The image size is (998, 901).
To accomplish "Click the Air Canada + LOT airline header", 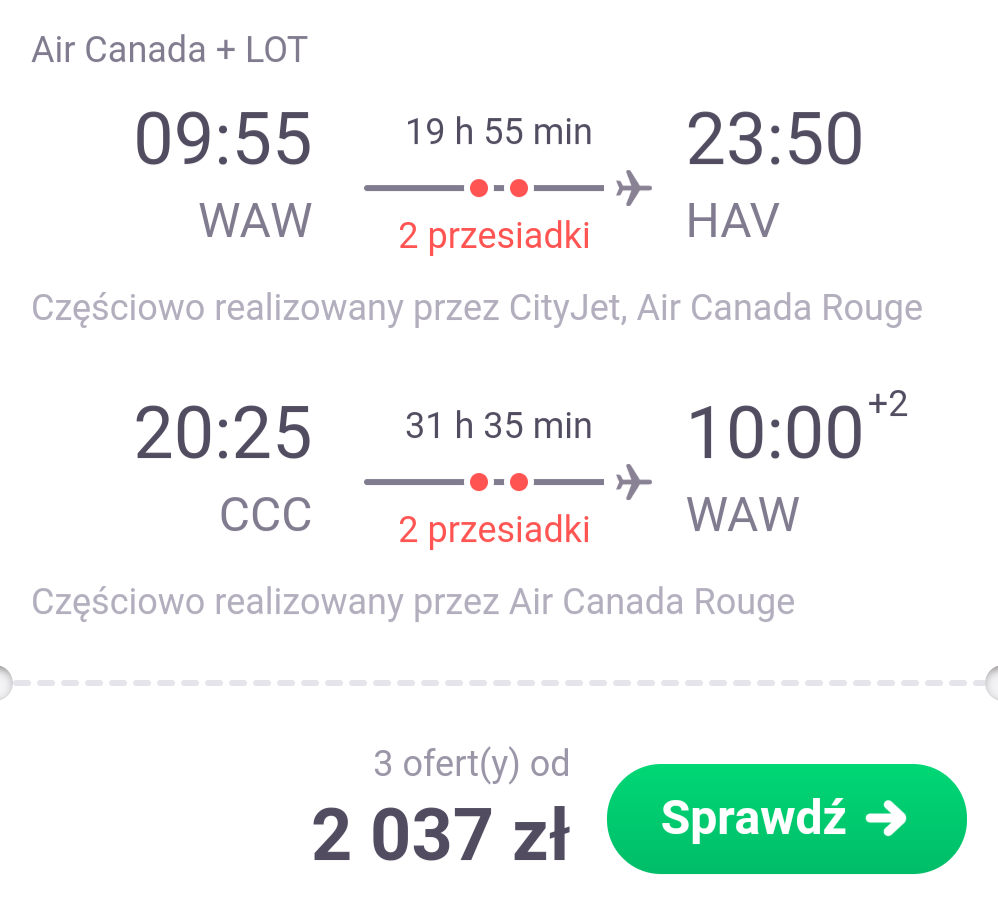I will (170, 50).
